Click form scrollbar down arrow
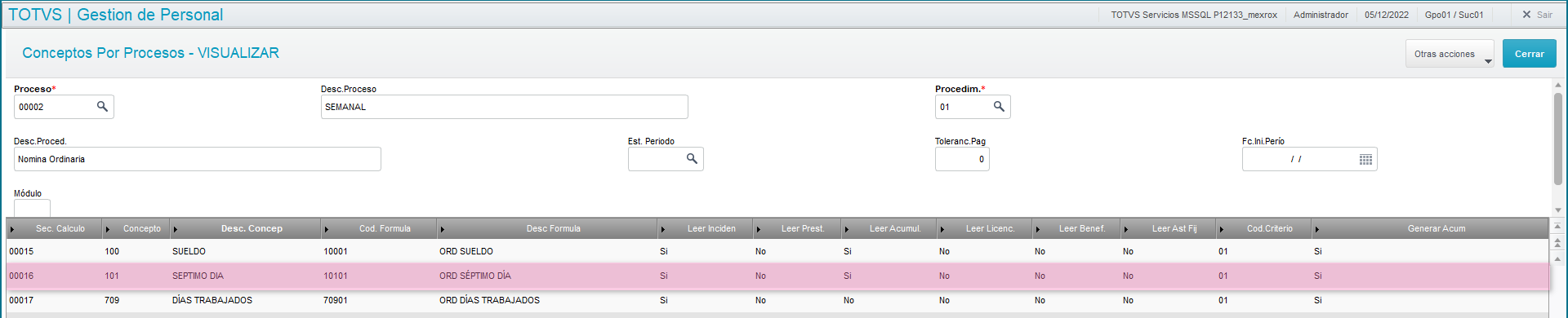The height and width of the screenshot is (318, 1568). [1558, 210]
